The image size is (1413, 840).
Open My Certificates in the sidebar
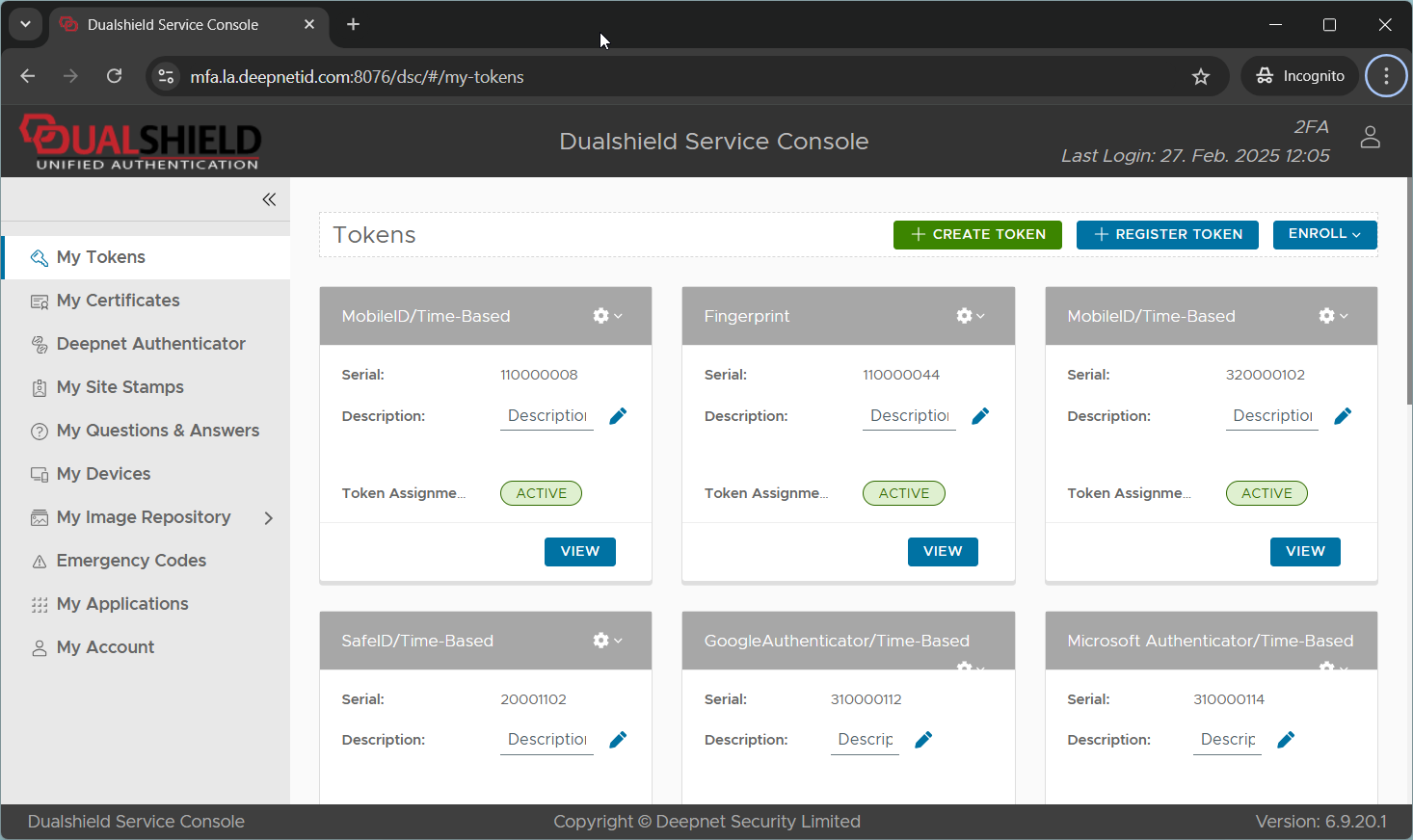118,301
